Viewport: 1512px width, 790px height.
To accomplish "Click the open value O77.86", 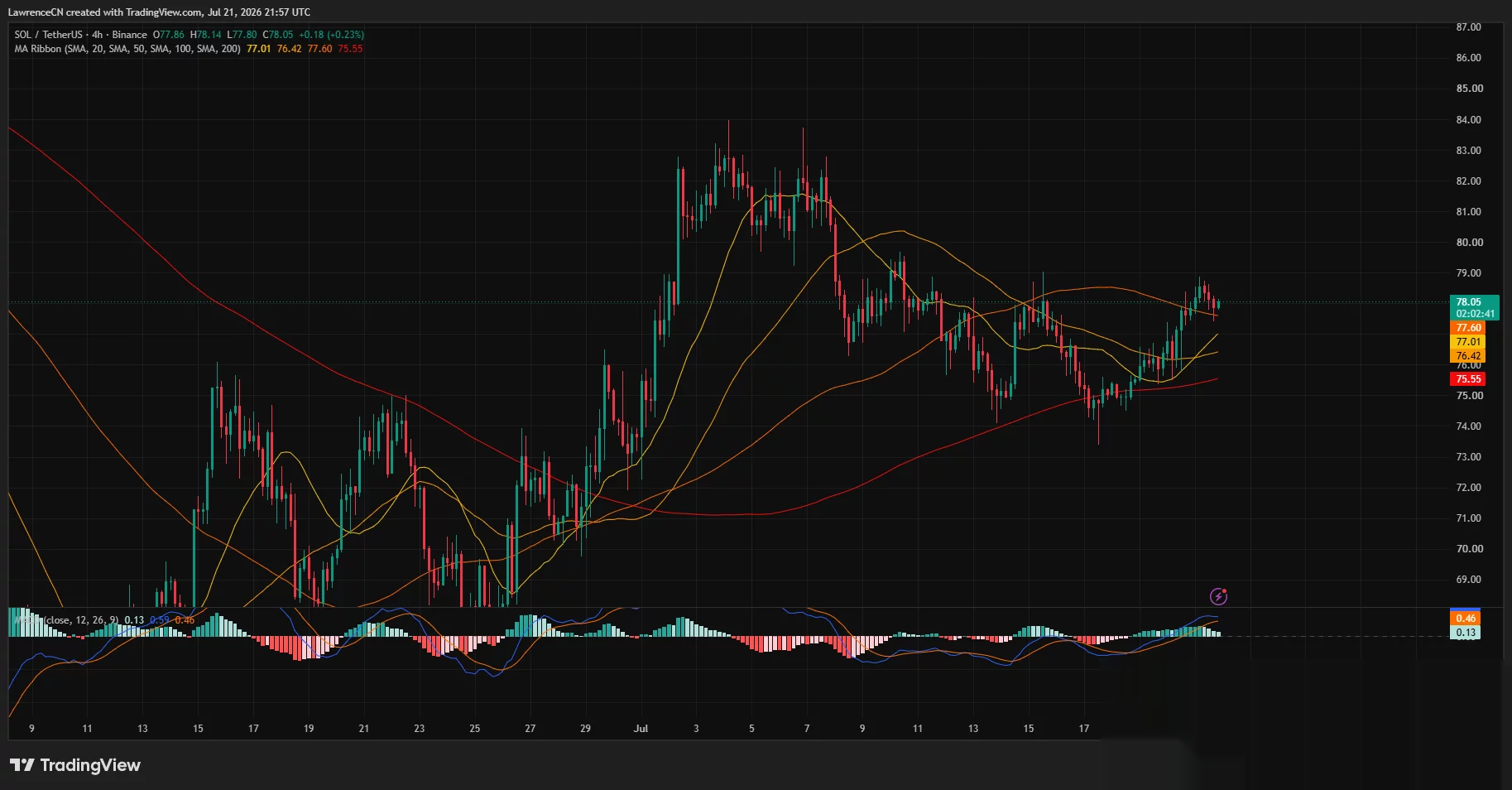I will pos(169,35).
